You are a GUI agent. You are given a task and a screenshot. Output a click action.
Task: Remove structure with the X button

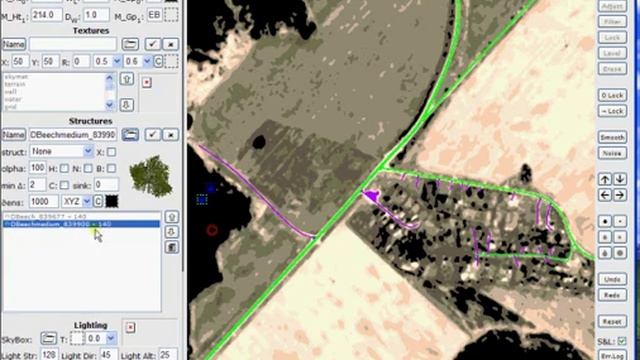pyautogui.click(x=171, y=135)
